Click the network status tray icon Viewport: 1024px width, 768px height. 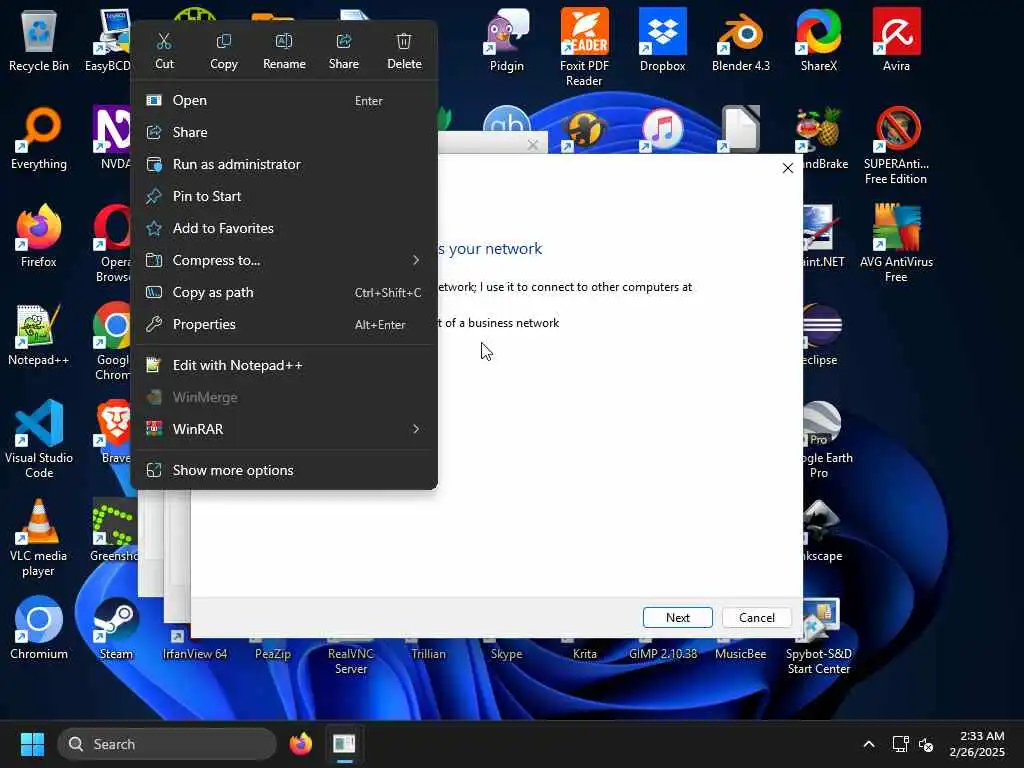tap(901, 744)
